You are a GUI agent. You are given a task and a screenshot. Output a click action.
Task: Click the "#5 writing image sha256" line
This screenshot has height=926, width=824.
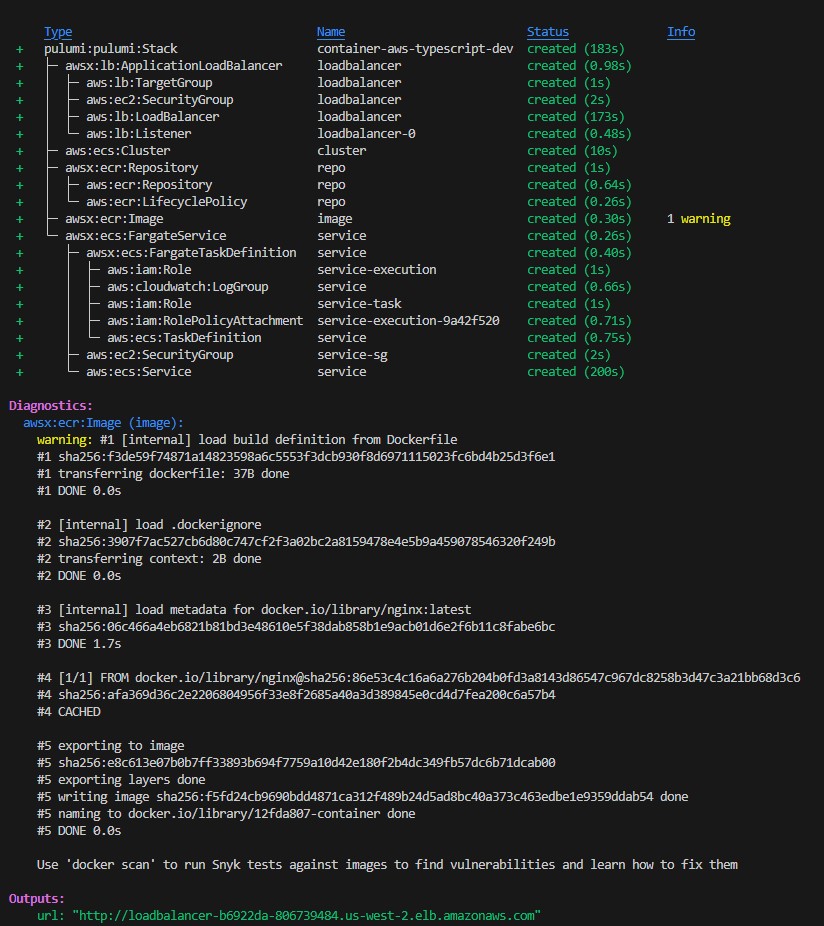coord(363,797)
